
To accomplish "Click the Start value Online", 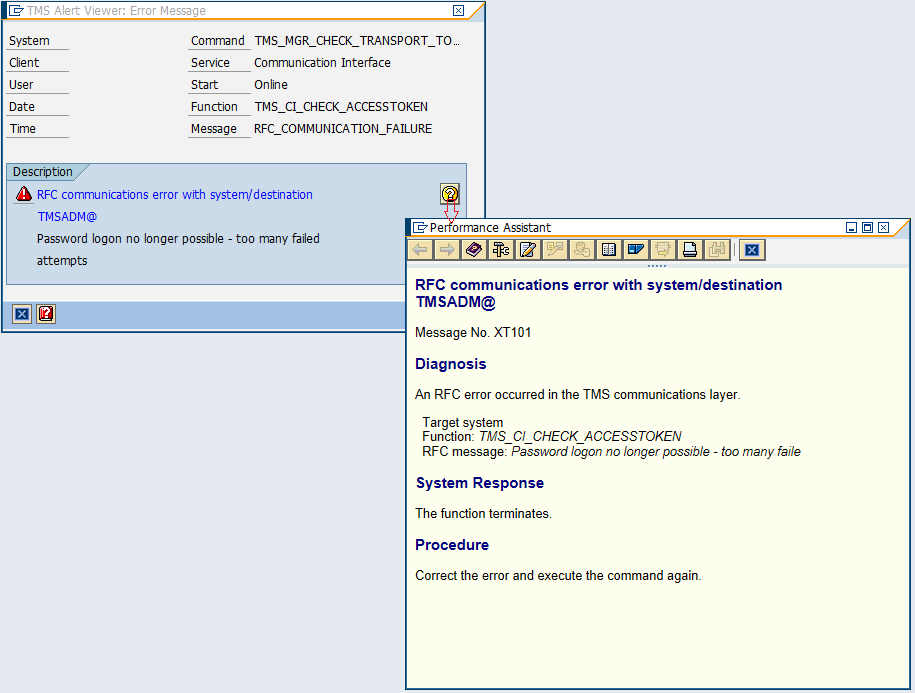I will pyautogui.click(x=271, y=85).
